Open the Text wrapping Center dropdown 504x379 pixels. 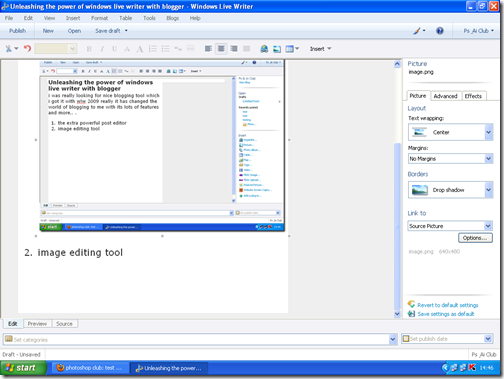pyautogui.click(x=450, y=132)
